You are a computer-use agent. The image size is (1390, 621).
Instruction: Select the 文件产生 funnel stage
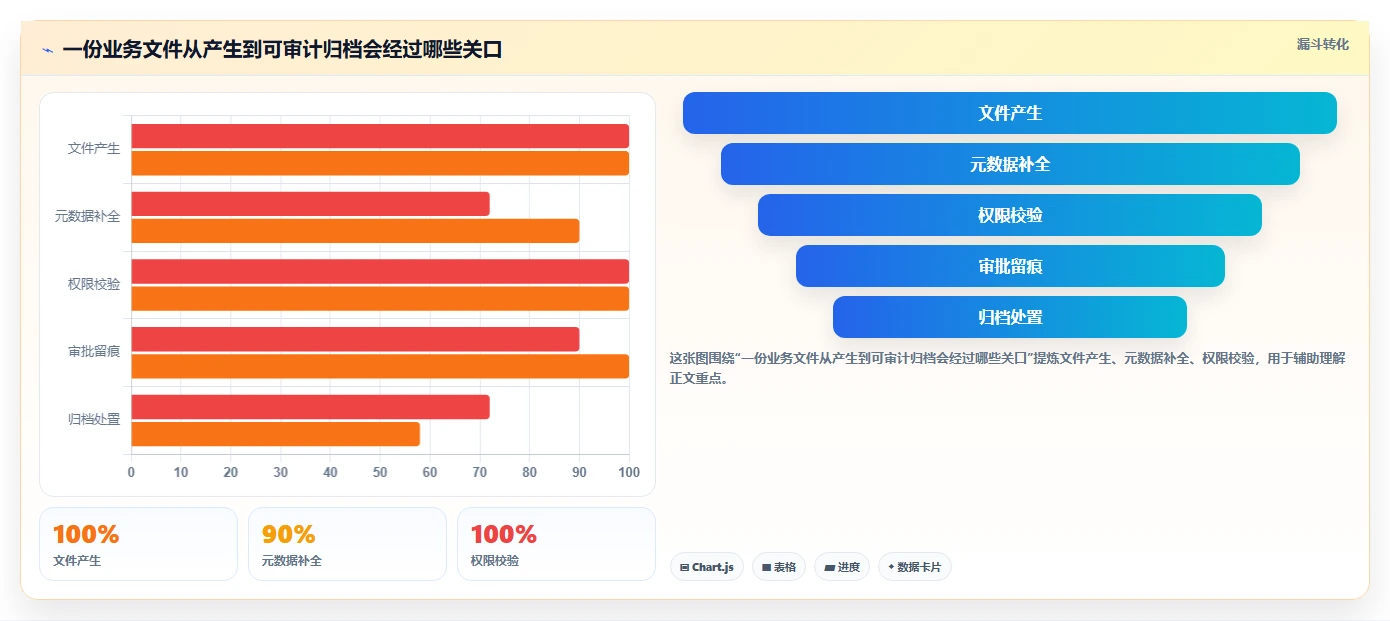coord(1010,113)
